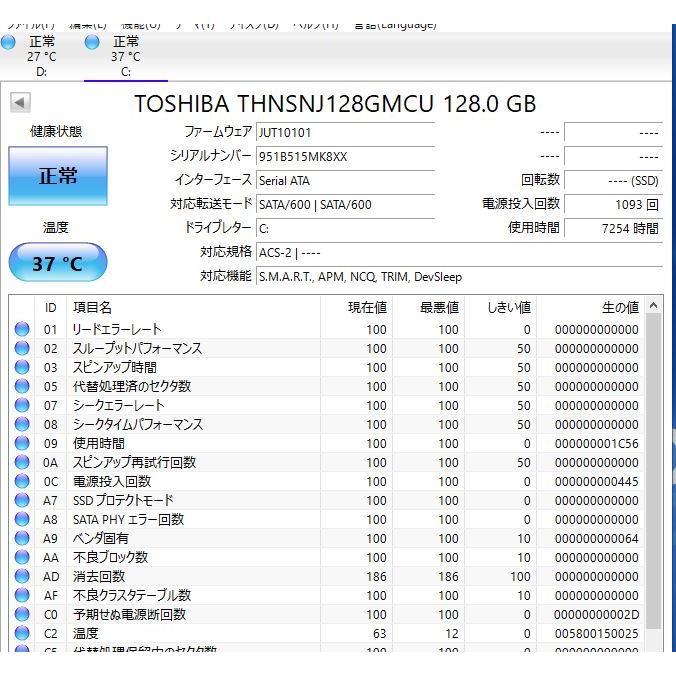
Task: Click the 37 °C temperature button
Action: pos(58,263)
